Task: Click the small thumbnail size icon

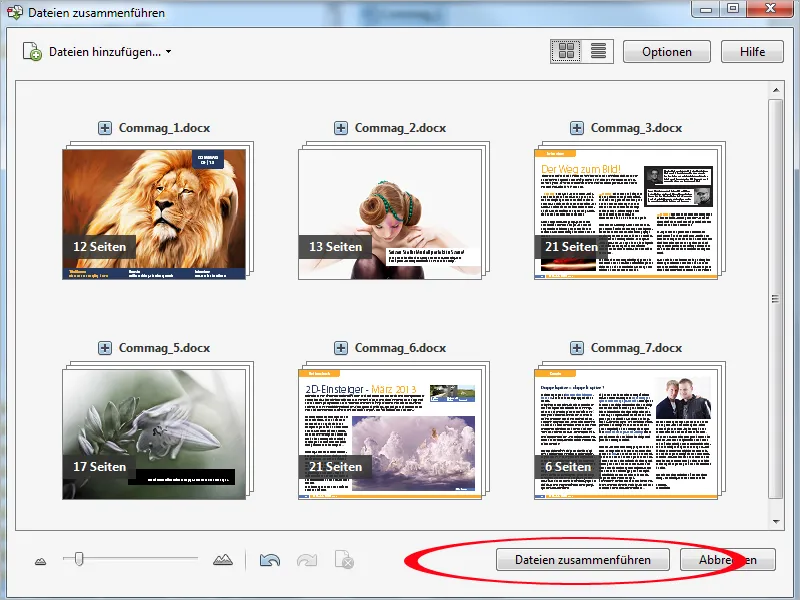Action: (40, 561)
